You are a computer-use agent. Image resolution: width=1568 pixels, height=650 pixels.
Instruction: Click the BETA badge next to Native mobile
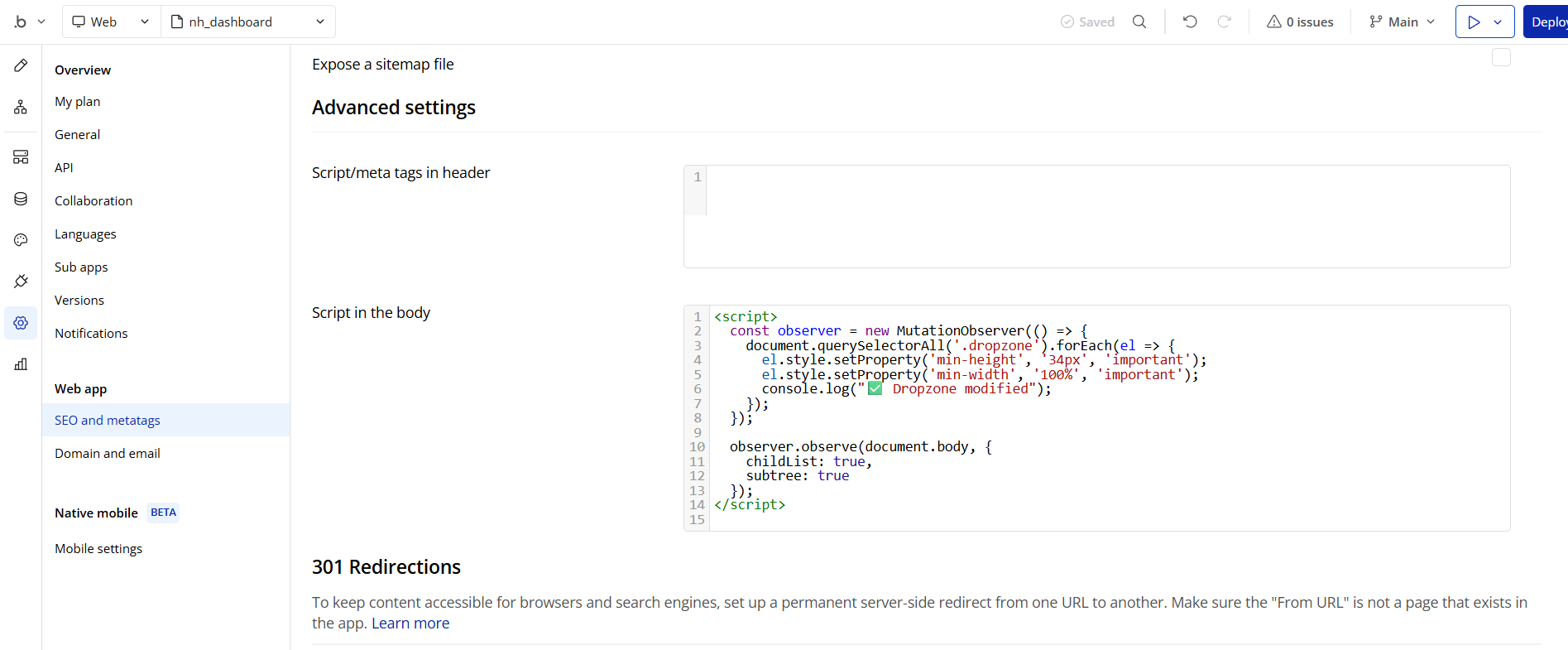[163, 513]
